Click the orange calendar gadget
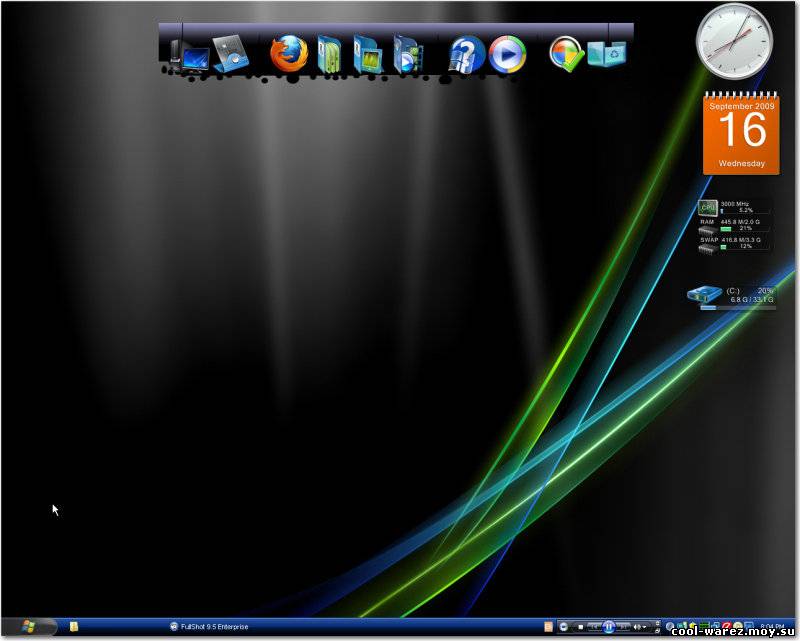The width and height of the screenshot is (800, 641). (x=741, y=133)
